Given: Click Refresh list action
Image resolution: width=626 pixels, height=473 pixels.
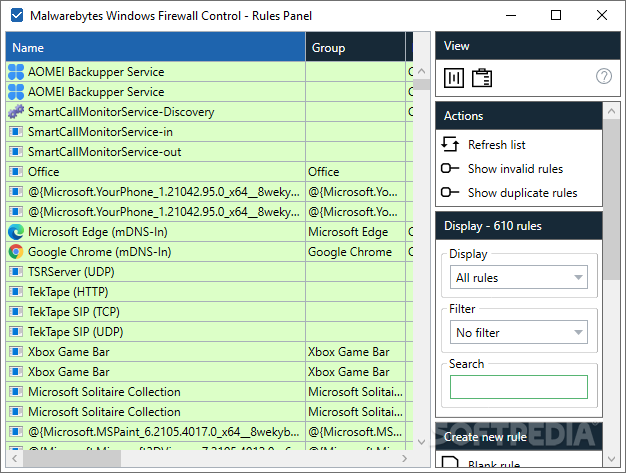Looking at the screenshot, I should (x=497, y=144).
